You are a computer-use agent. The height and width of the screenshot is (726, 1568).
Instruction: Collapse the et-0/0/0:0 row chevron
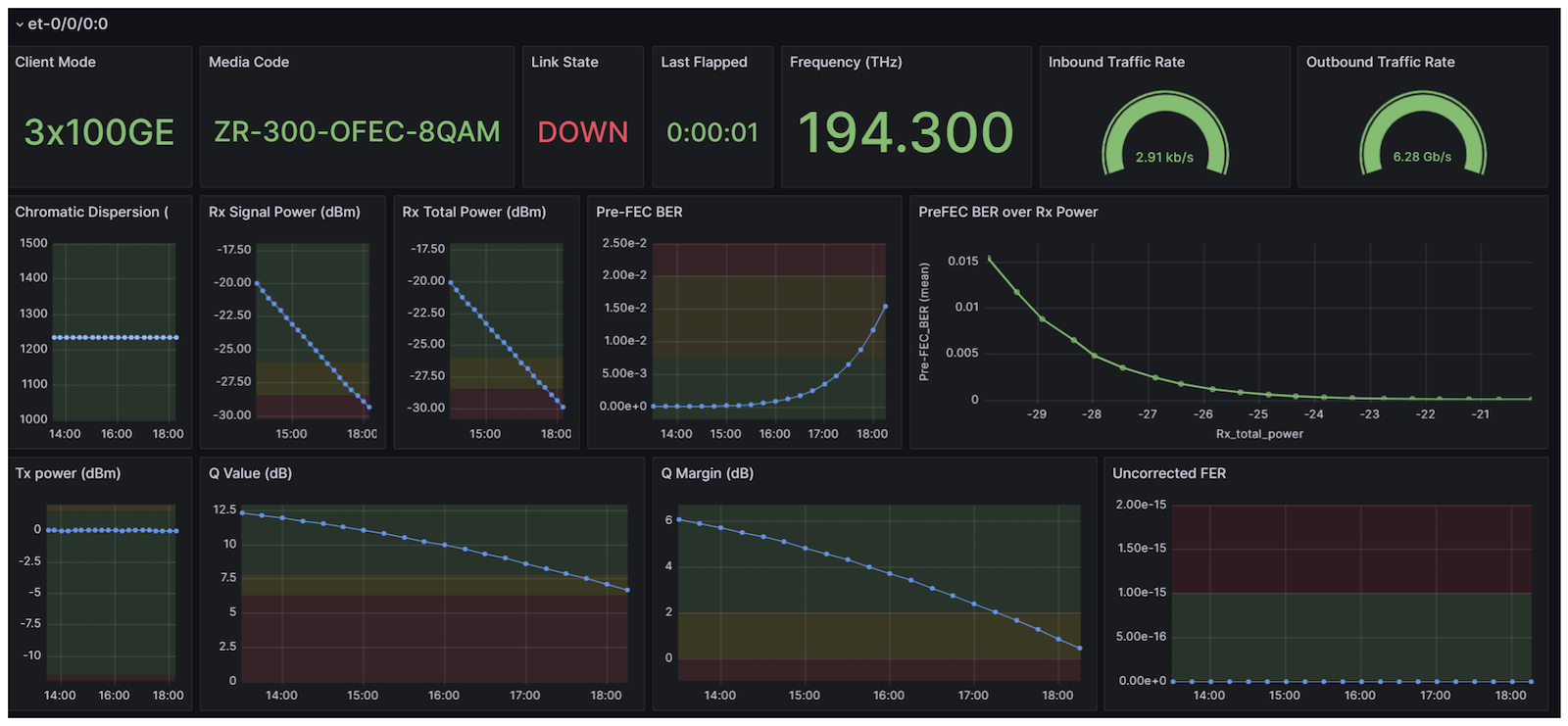(x=19, y=24)
